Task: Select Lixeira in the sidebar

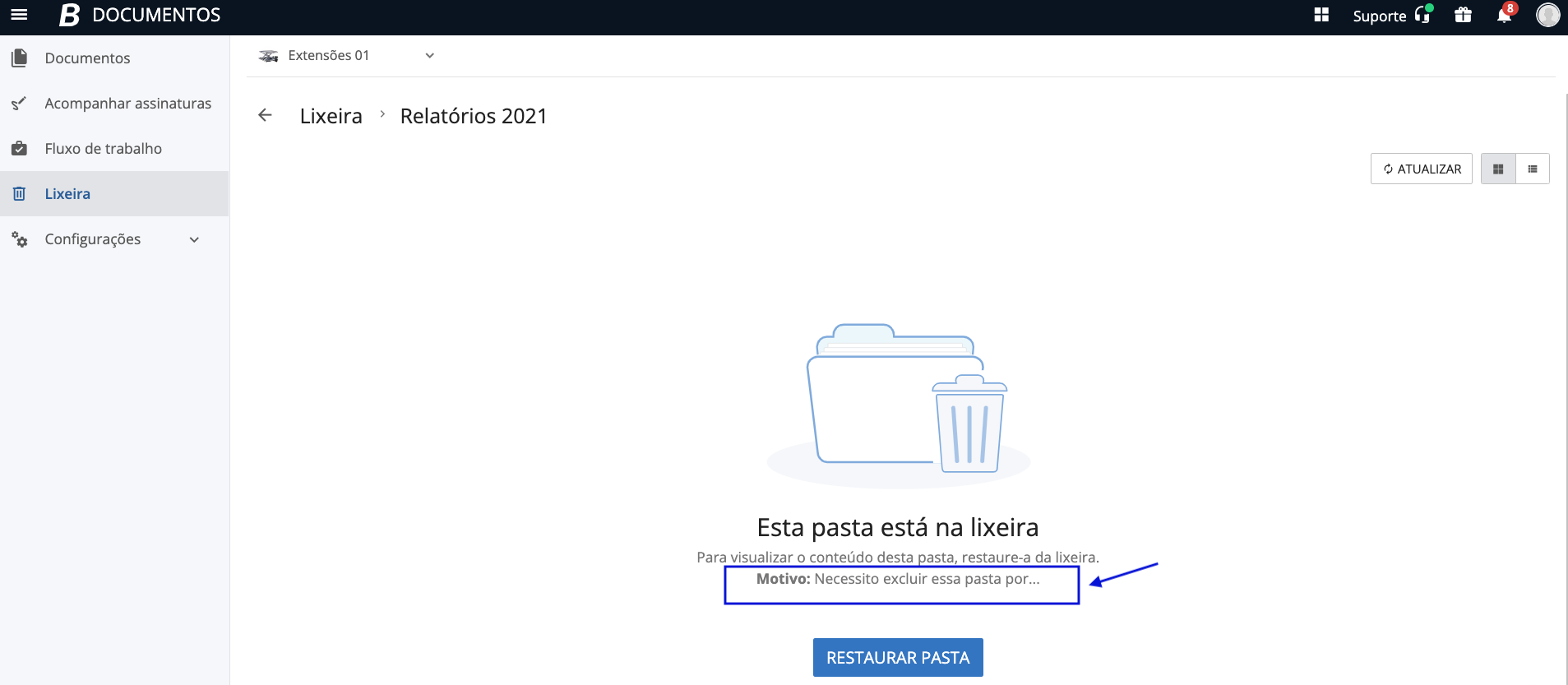Action: [67, 194]
